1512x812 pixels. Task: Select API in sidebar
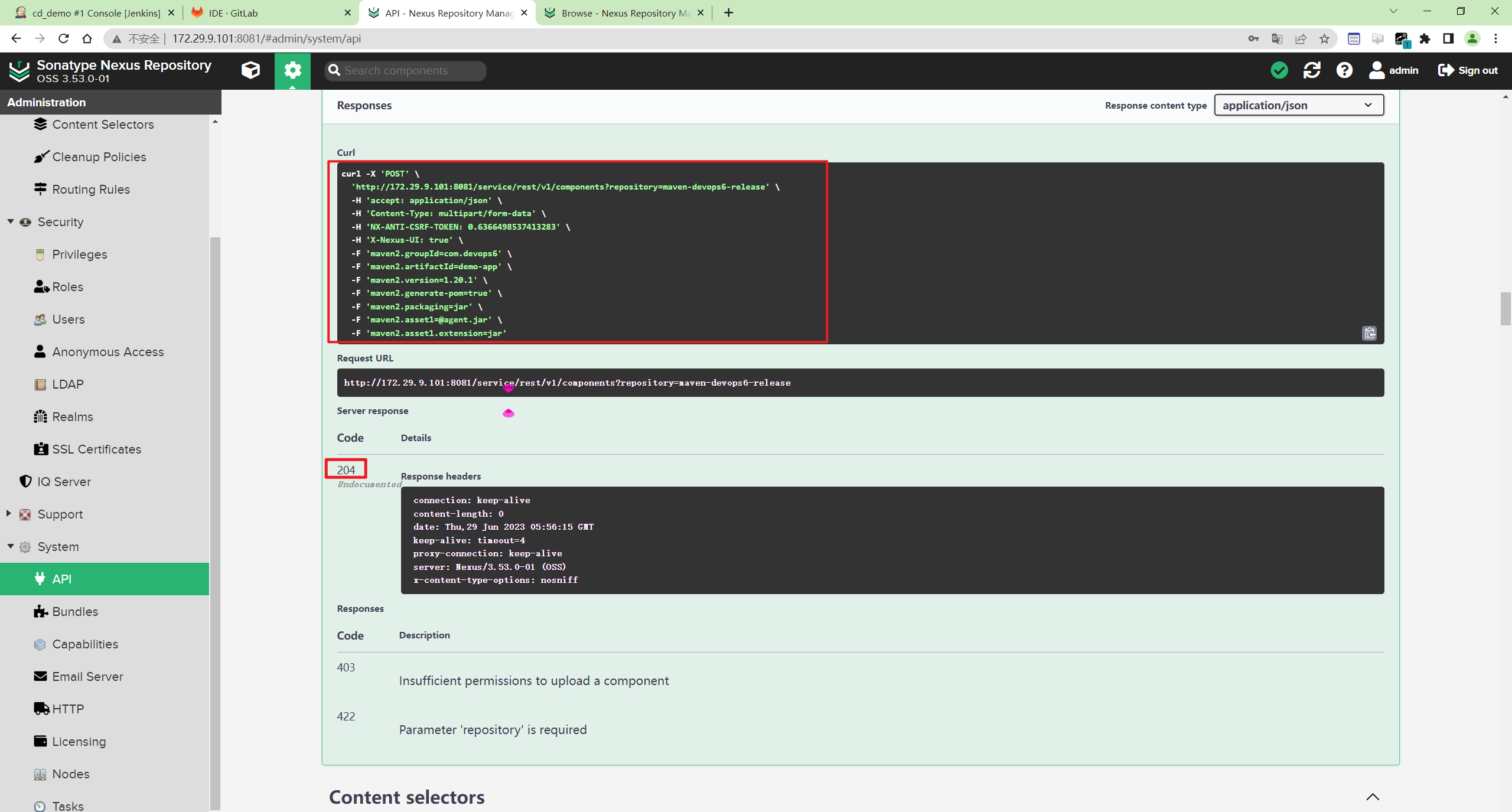(105, 579)
